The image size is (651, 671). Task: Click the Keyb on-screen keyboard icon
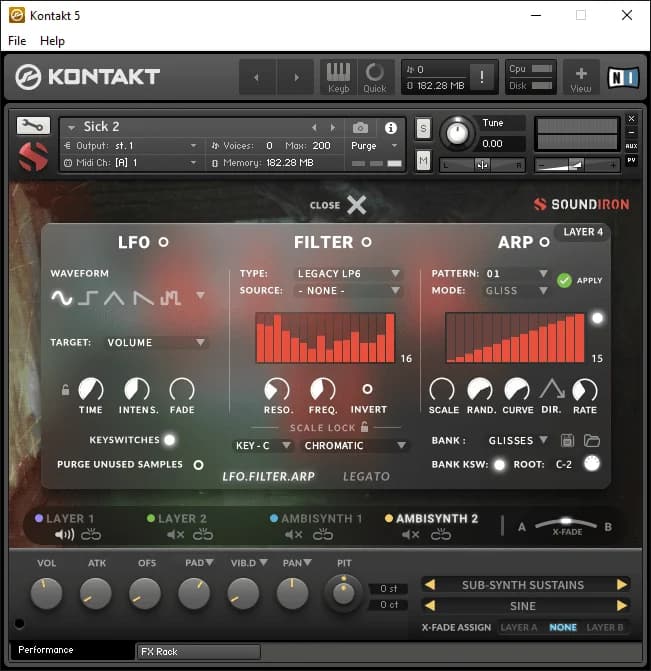pyautogui.click(x=339, y=76)
